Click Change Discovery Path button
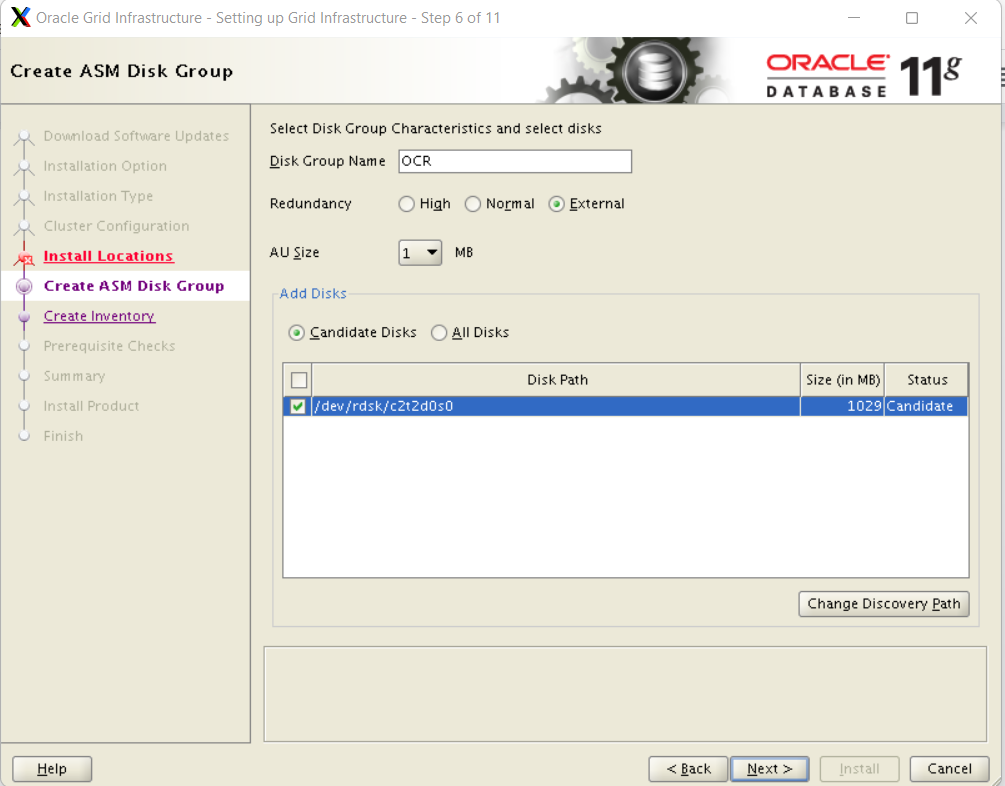 (x=883, y=604)
